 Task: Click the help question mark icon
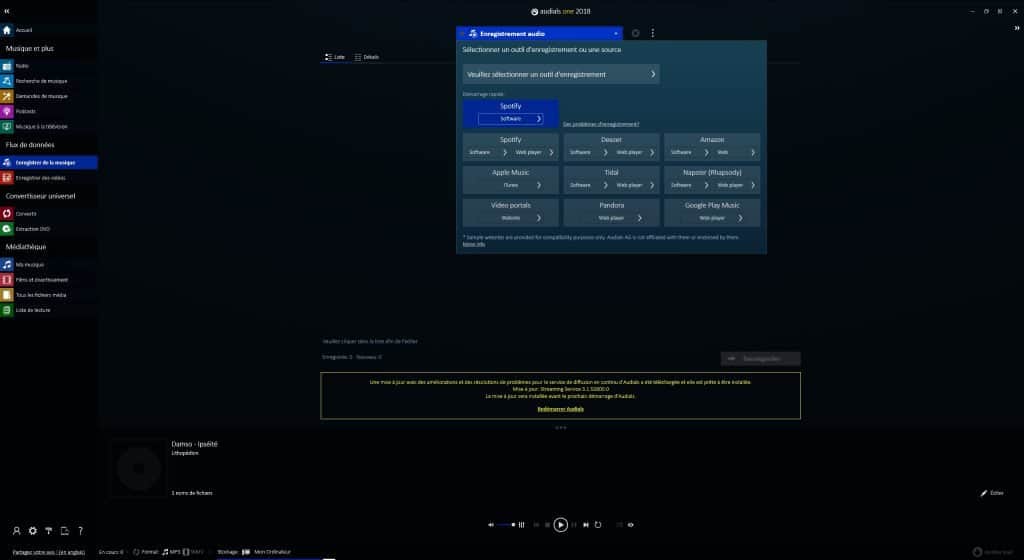click(x=80, y=530)
